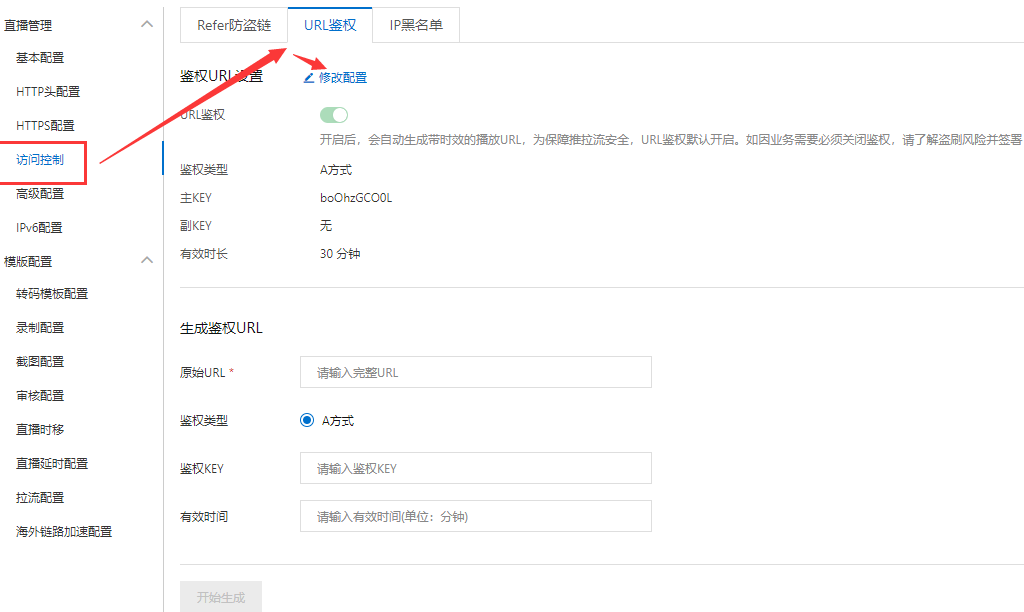The height and width of the screenshot is (612, 1024).
Task: Switch to the Refer防盗链 tab
Action: coord(234,25)
